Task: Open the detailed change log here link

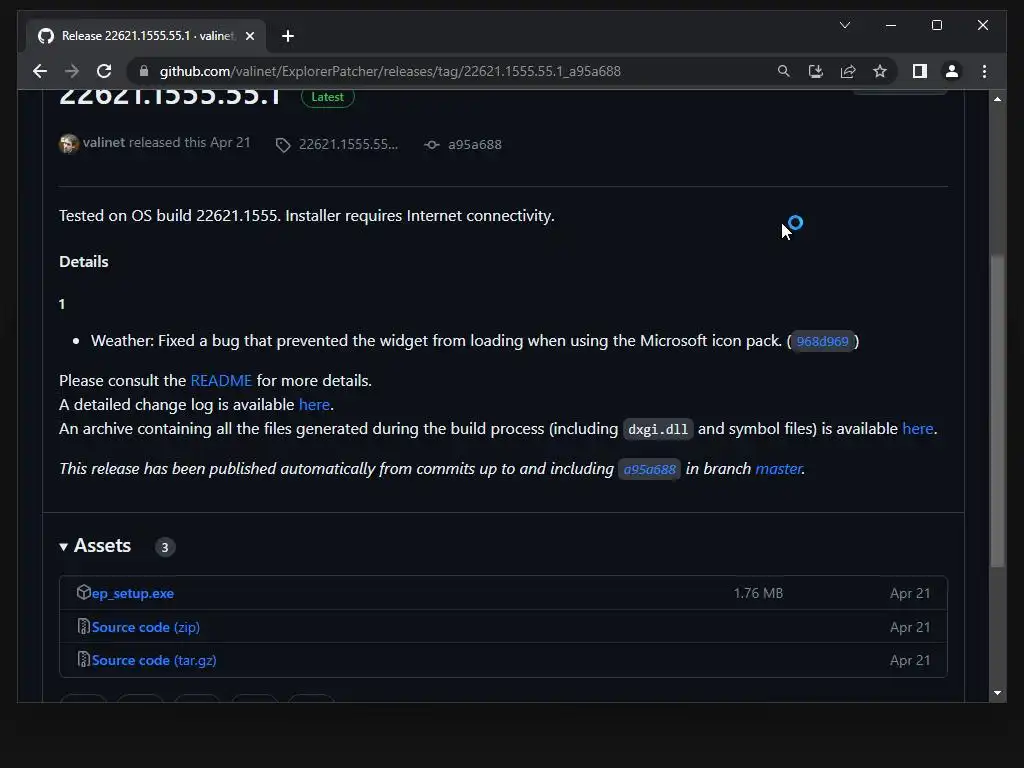Action: [x=314, y=405]
